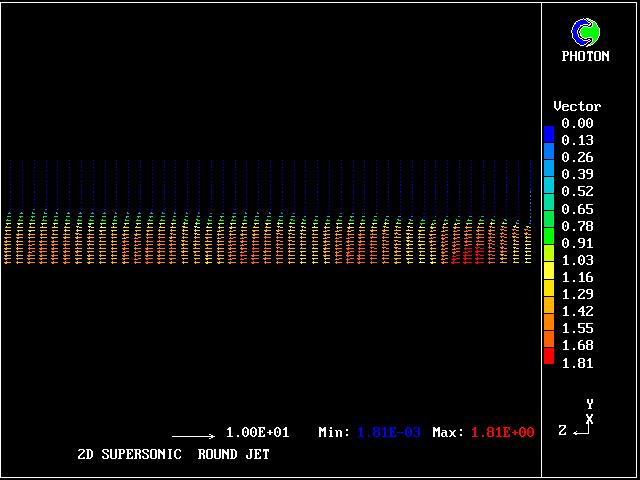Viewport: 640px width, 480px height.
Task: Select the PHOTON text under the logo
Action: tap(585, 57)
